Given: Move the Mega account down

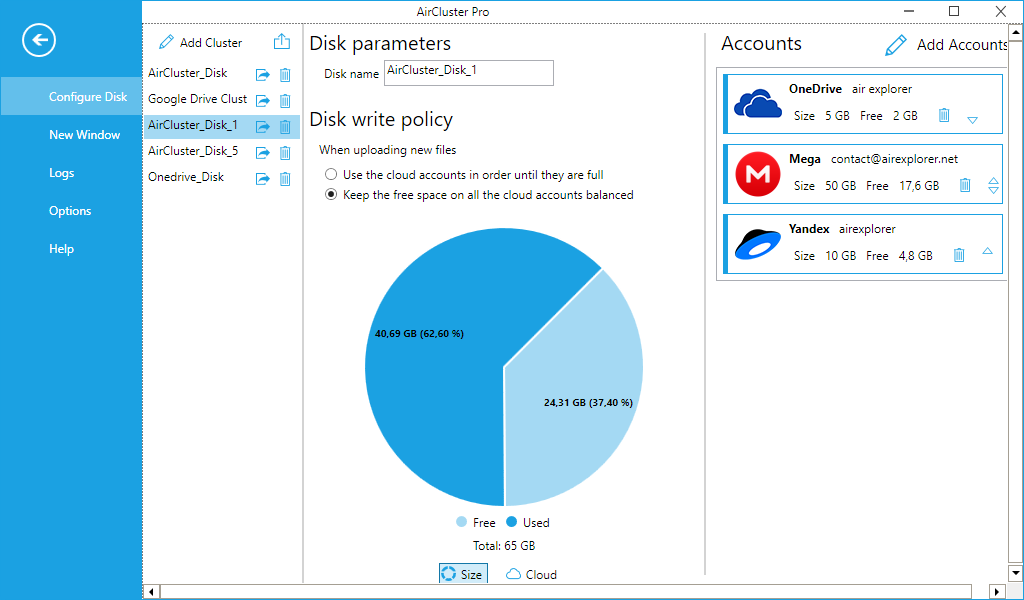Looking at the screenshot, I should click(x=993, y=190).
